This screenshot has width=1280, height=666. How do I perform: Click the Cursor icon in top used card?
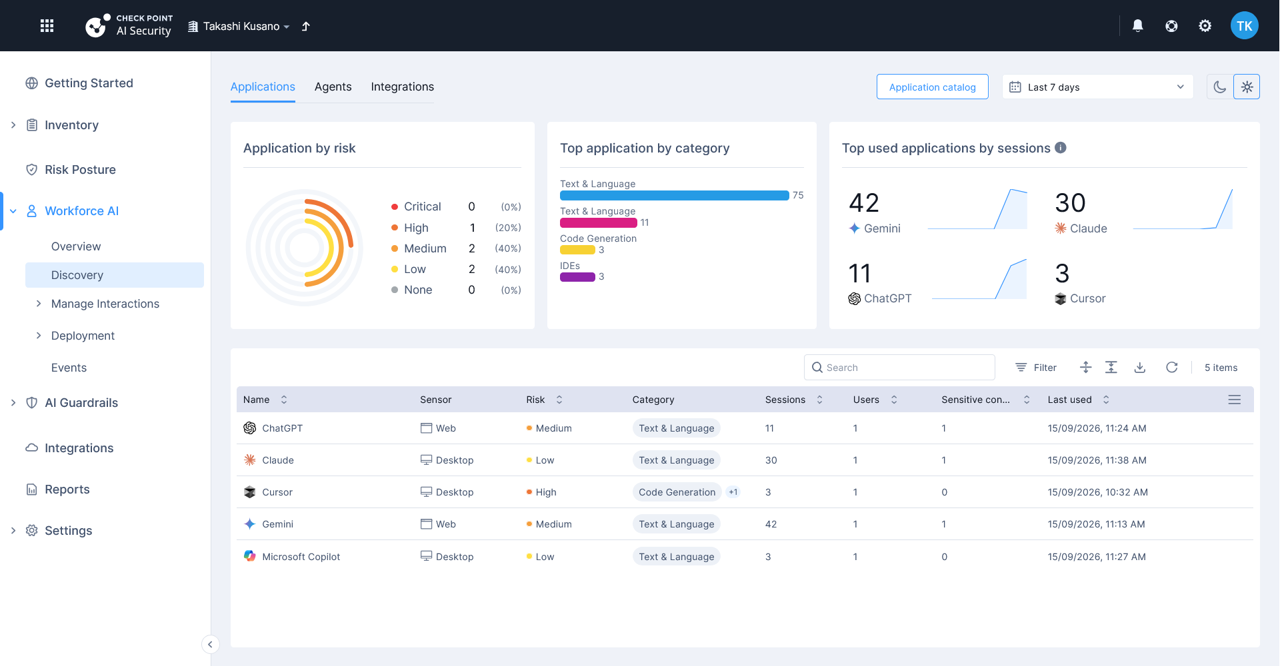click(x=1061, y=299)
